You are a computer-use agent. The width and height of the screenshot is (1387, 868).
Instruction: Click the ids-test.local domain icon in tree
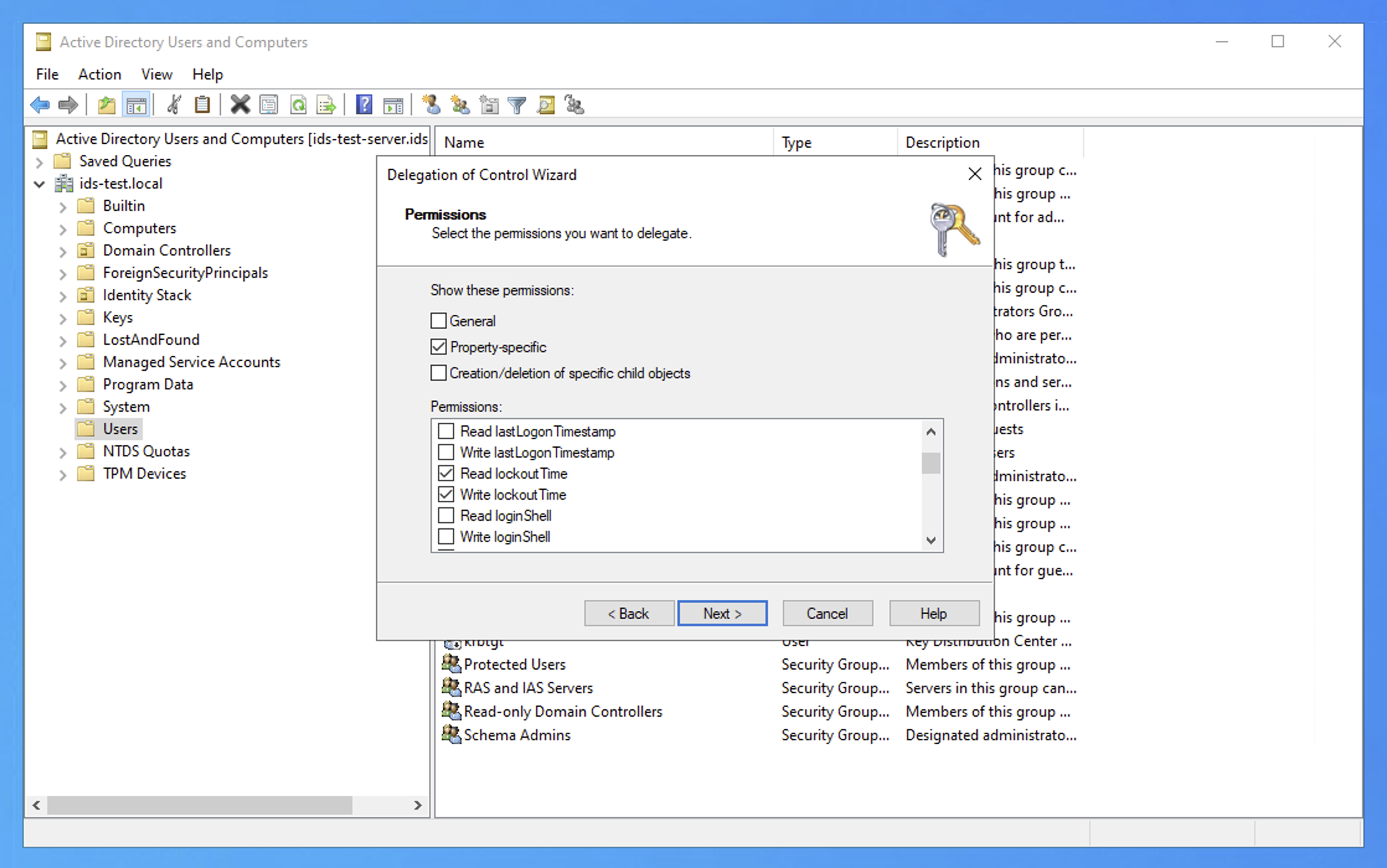coord(64,184)
